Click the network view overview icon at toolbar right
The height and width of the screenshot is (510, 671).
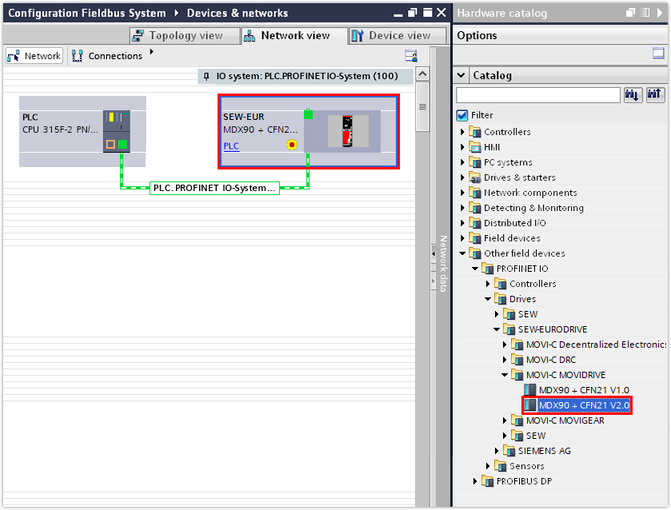tap(411, 56)
